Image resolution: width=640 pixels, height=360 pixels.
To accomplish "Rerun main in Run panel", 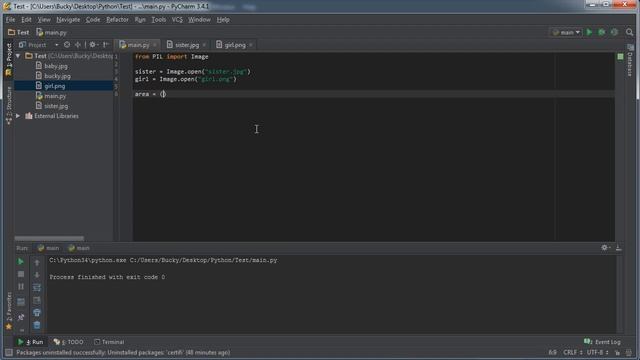I will [20, 262].
